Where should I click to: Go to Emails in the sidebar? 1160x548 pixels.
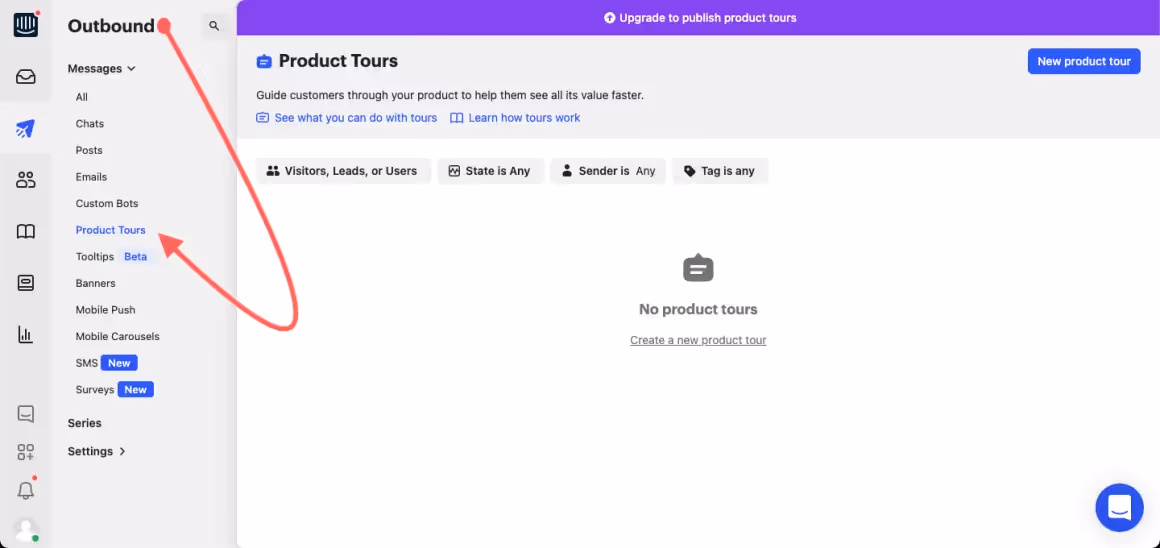click(x=91, y=177)
